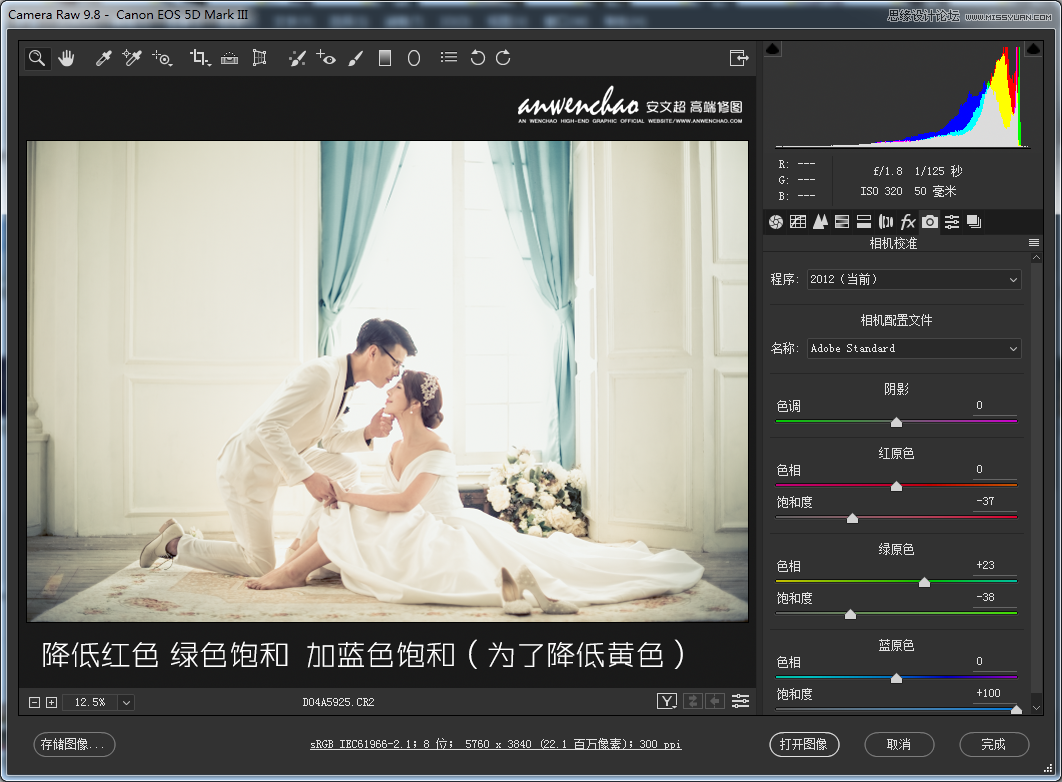
Task: Select the White Balance tool
Action: 103,57
